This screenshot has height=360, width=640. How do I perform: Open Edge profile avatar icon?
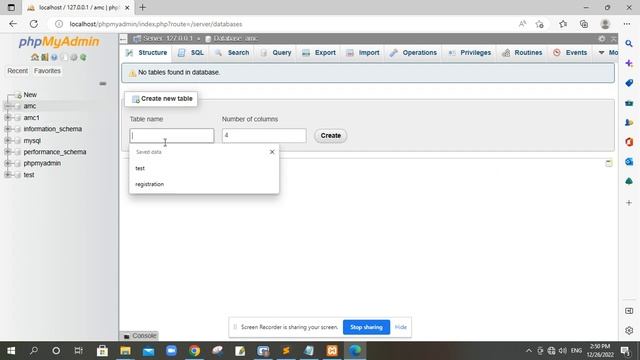pyautogui.click(x=605, y=24)
